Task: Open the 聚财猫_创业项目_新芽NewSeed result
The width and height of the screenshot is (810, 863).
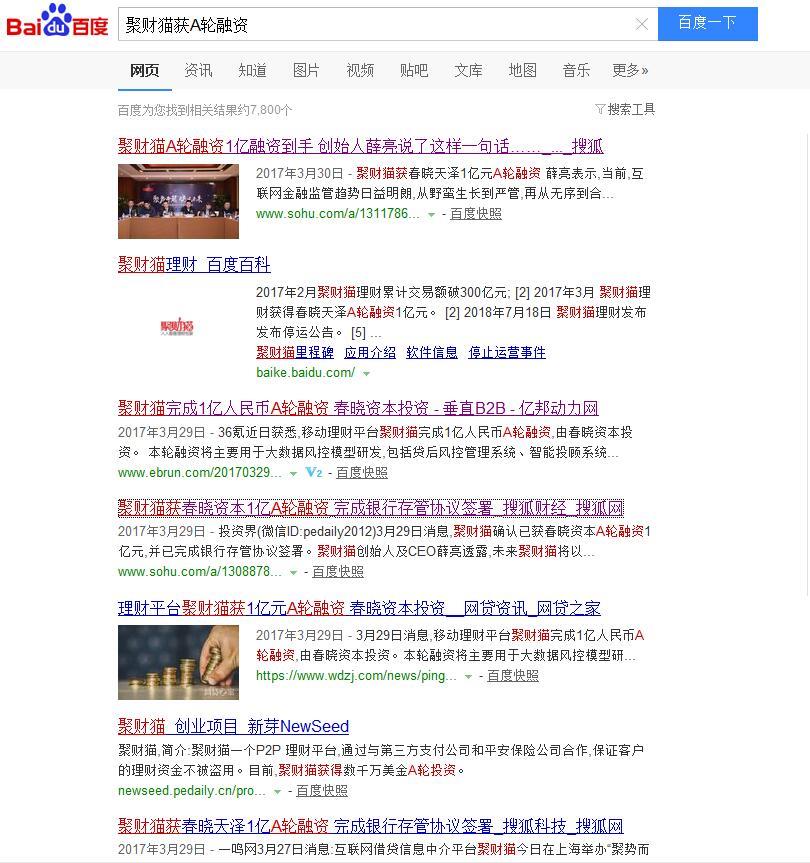Action: pos(233,727)
